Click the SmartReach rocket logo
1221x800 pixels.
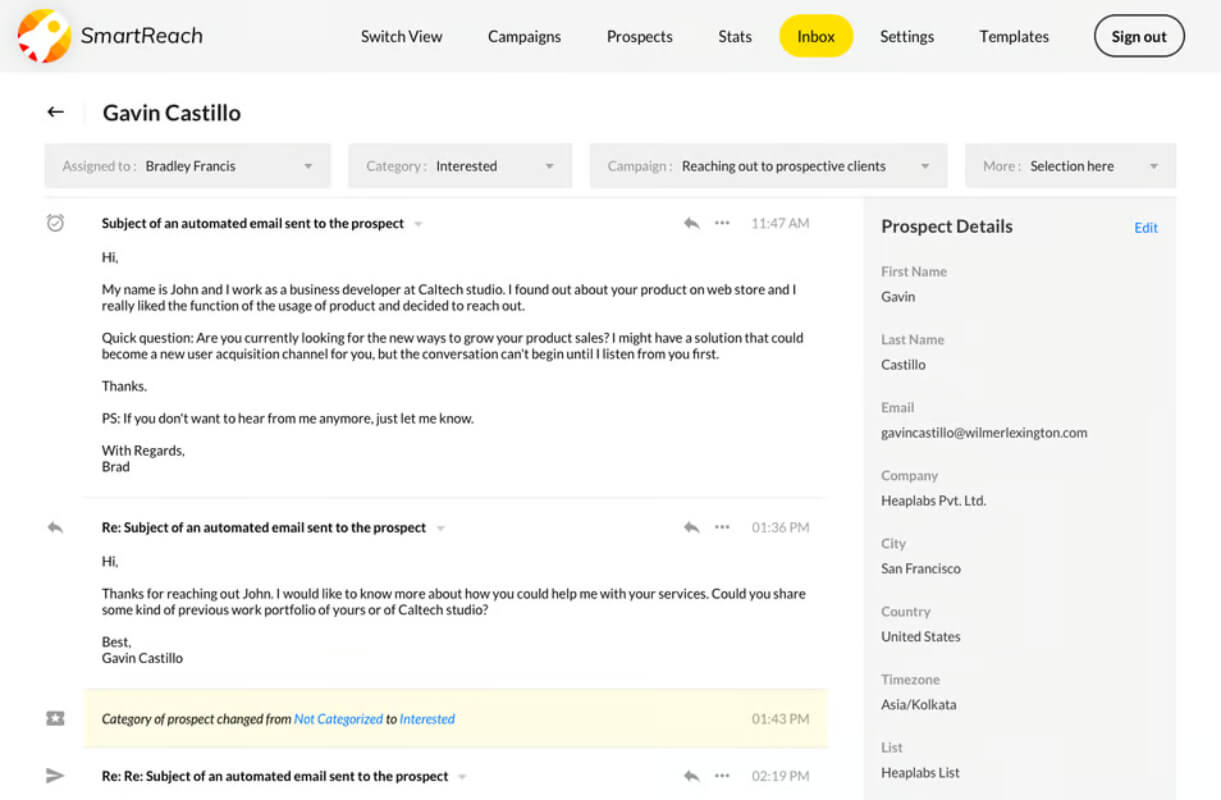pos(44,36)
